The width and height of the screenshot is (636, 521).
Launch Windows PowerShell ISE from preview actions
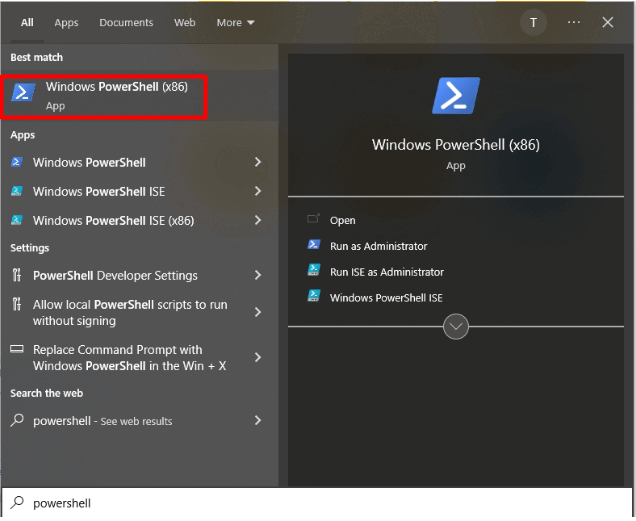[x=386, y=298]
